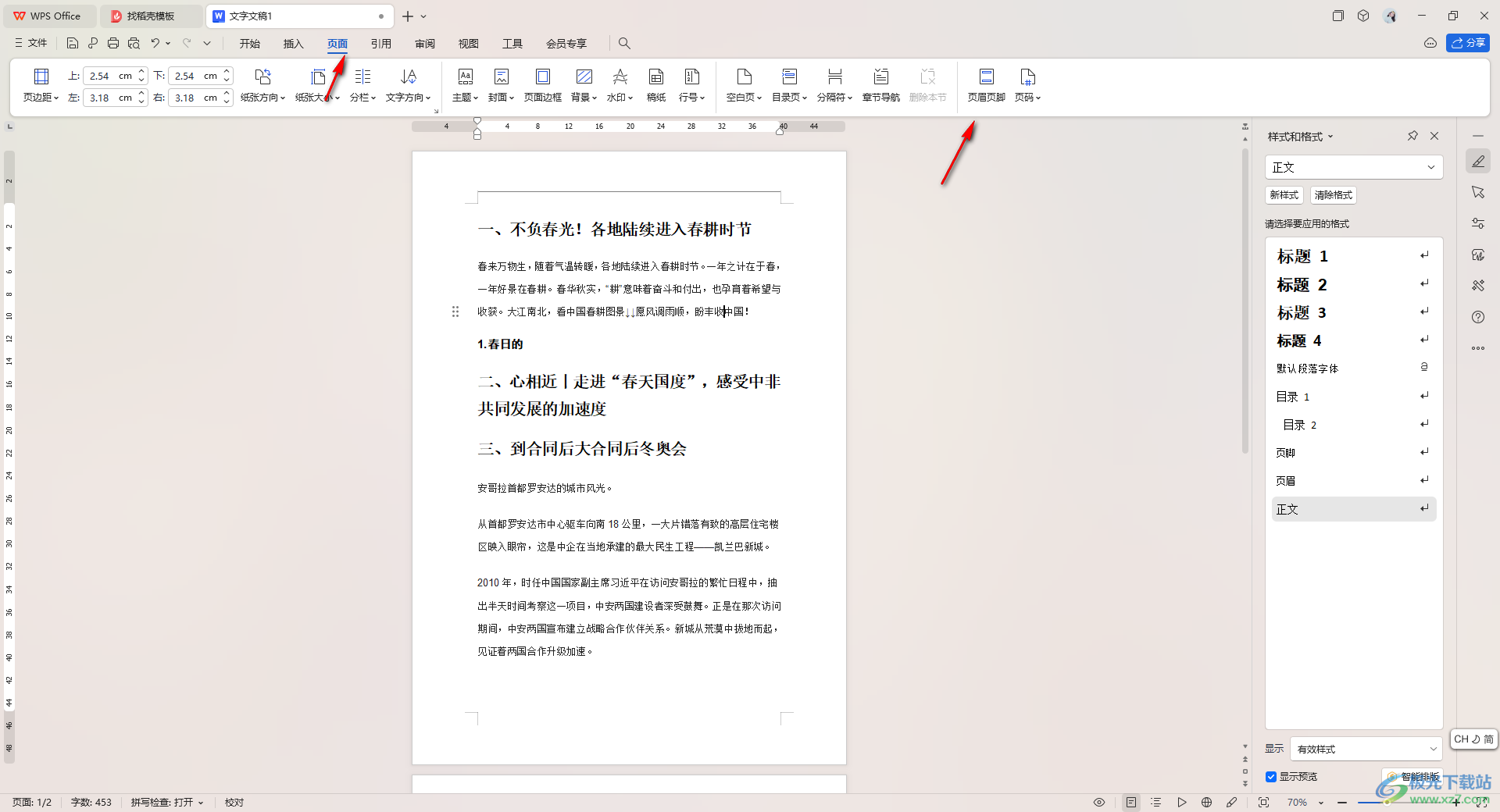Open the 分隔符 breaks menu
Screen dimensions: 1500x812
[x=834, y=85]
